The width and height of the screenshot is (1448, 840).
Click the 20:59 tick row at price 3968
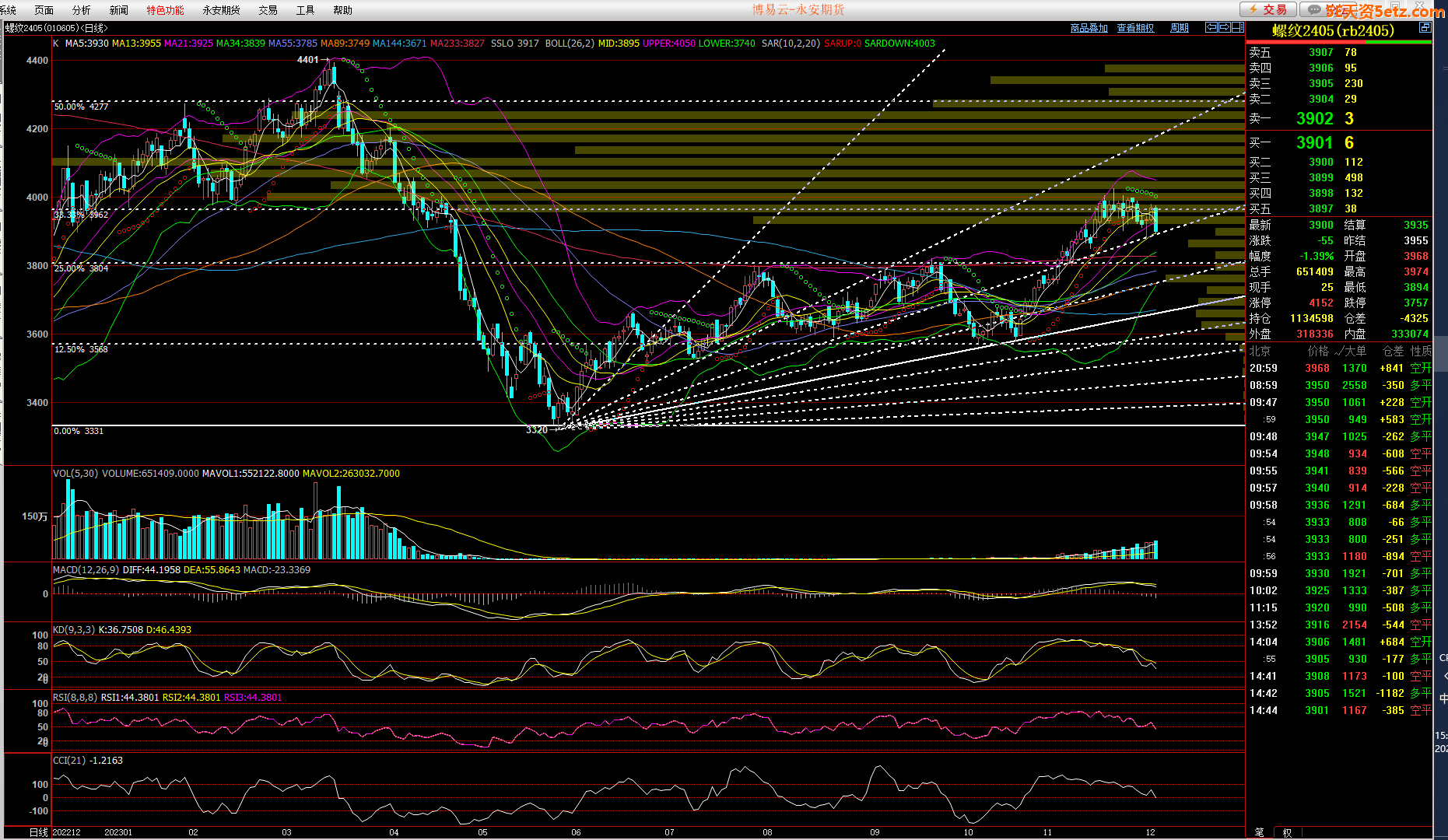tap(1340, 368)
